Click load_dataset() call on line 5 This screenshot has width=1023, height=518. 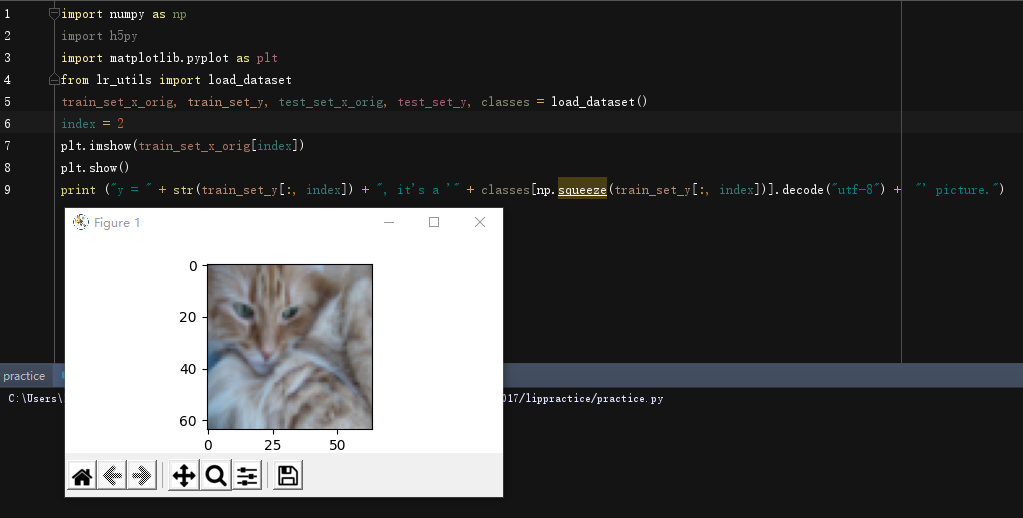(x=599, y=102)
